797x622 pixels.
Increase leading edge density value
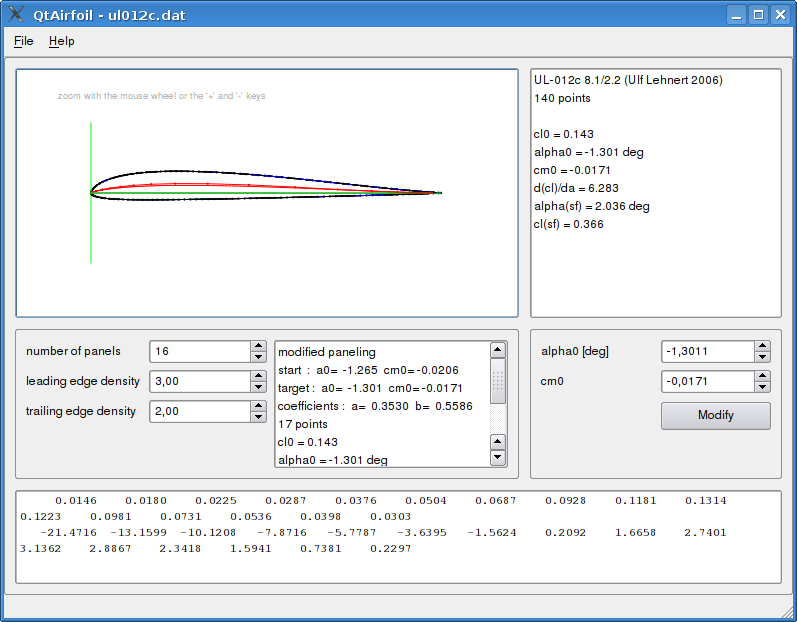(x=258, y=376)
